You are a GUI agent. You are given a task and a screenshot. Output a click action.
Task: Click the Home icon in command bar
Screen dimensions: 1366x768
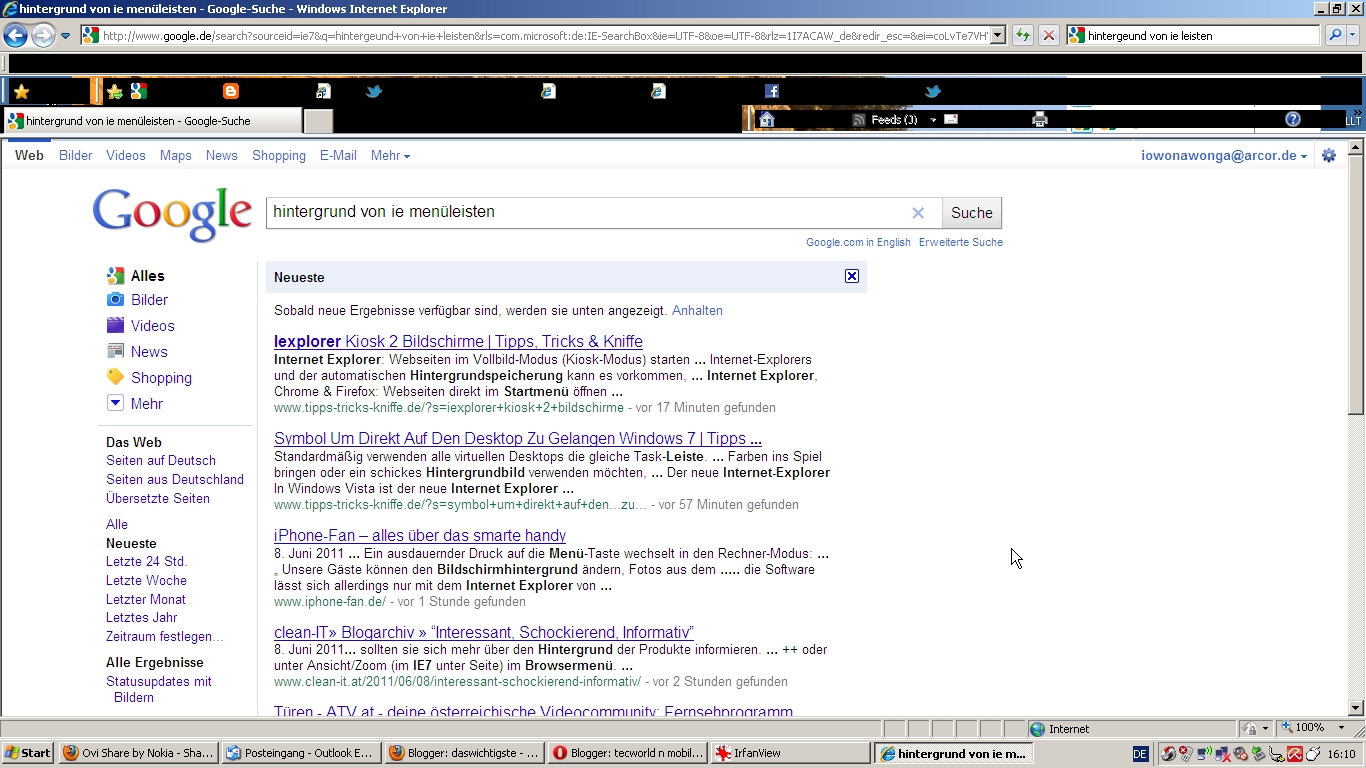point(767,120)
